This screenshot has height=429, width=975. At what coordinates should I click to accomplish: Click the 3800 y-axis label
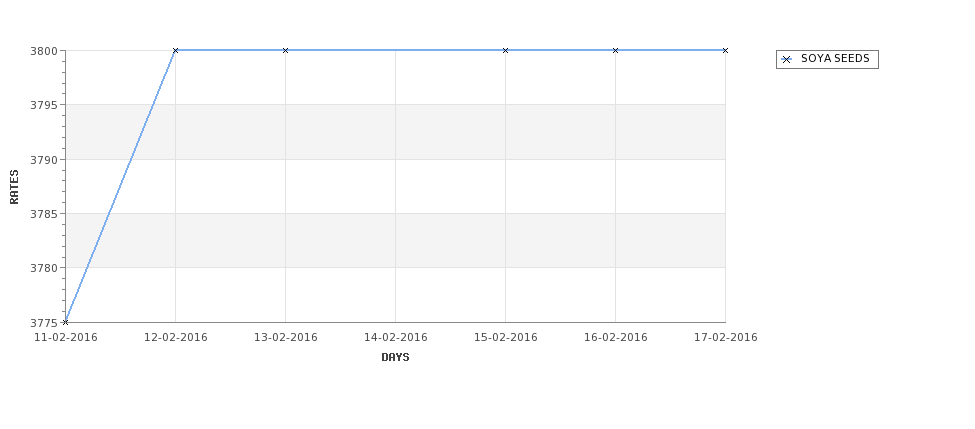click(44, 51)
